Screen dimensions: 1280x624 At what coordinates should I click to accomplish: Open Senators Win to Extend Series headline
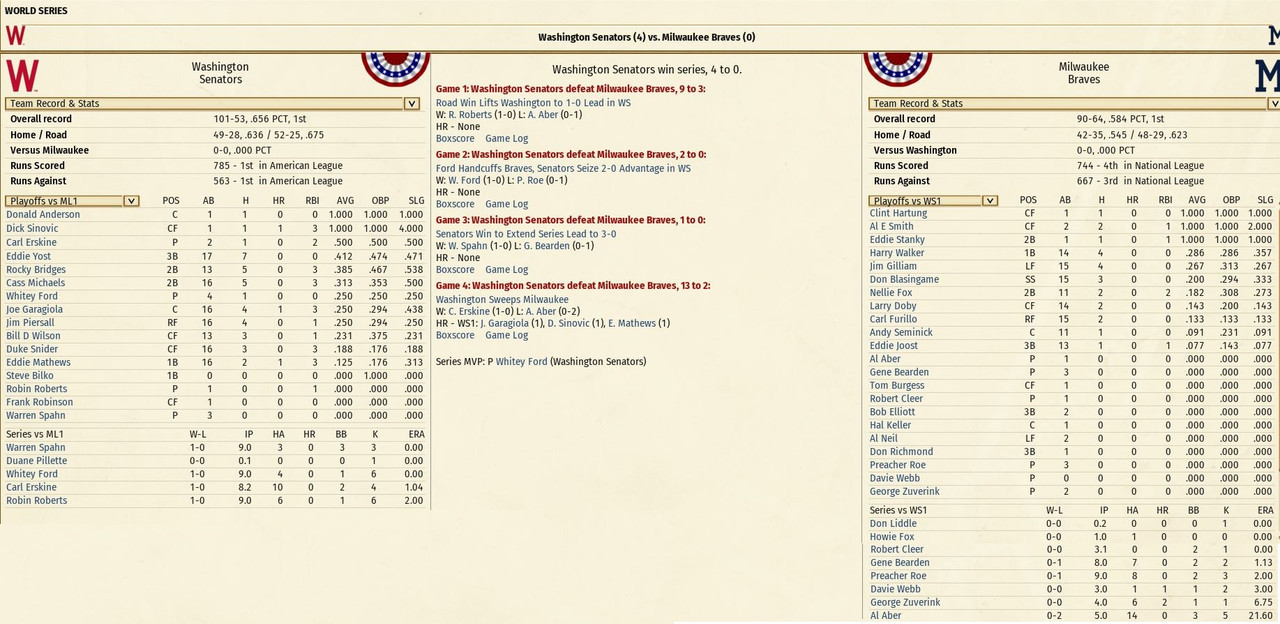point(526,234)
